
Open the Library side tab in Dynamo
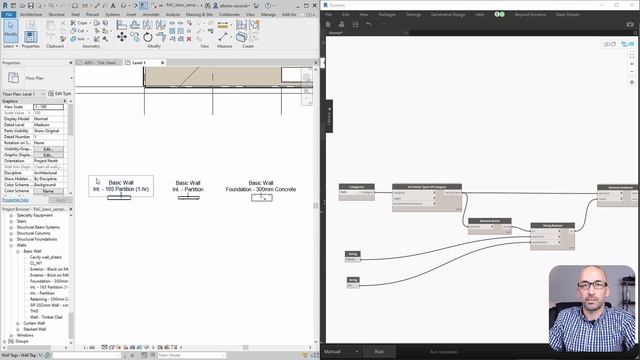click(x=329, y=116)
